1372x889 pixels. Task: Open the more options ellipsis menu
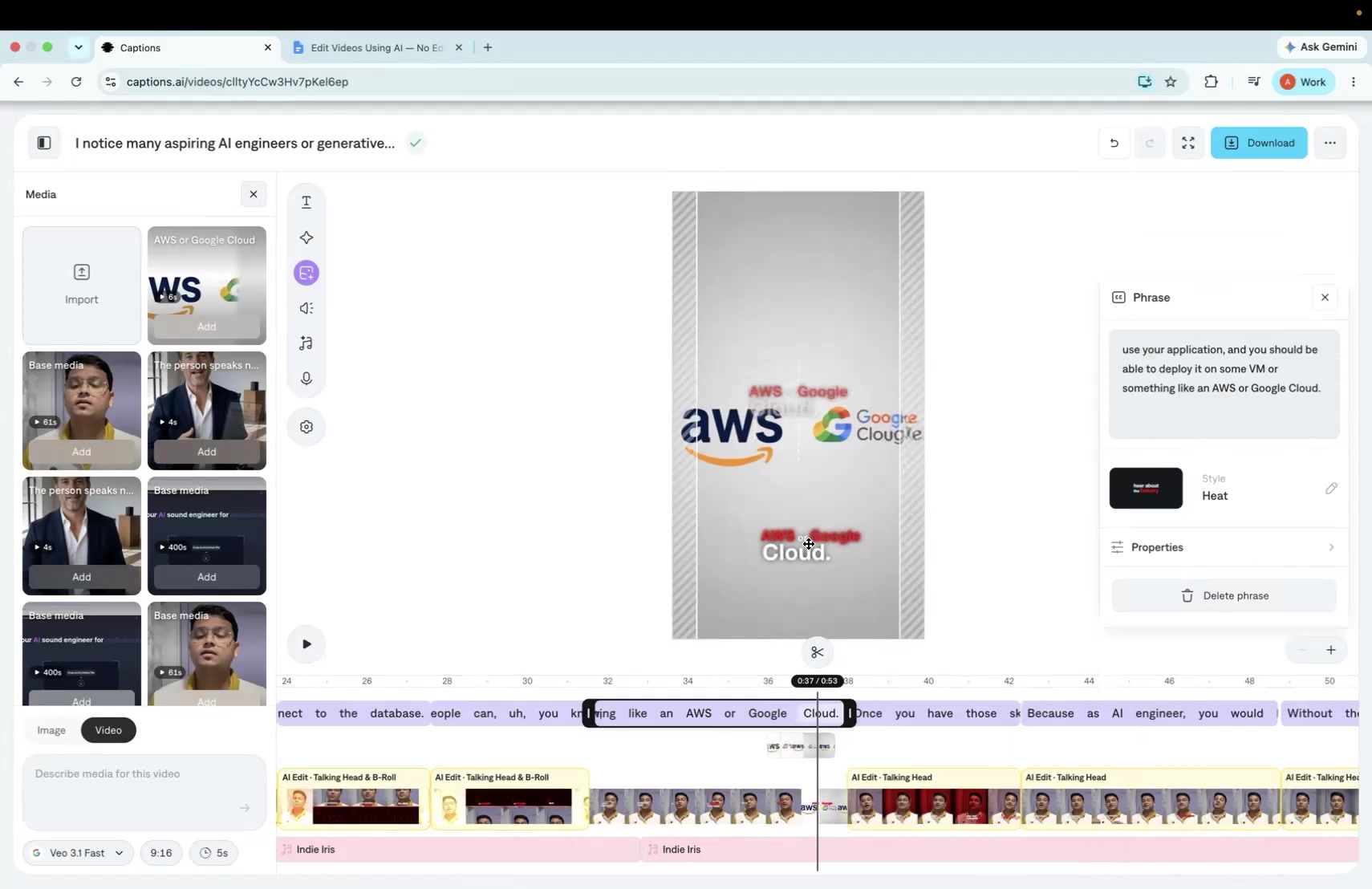point(1330,143)
